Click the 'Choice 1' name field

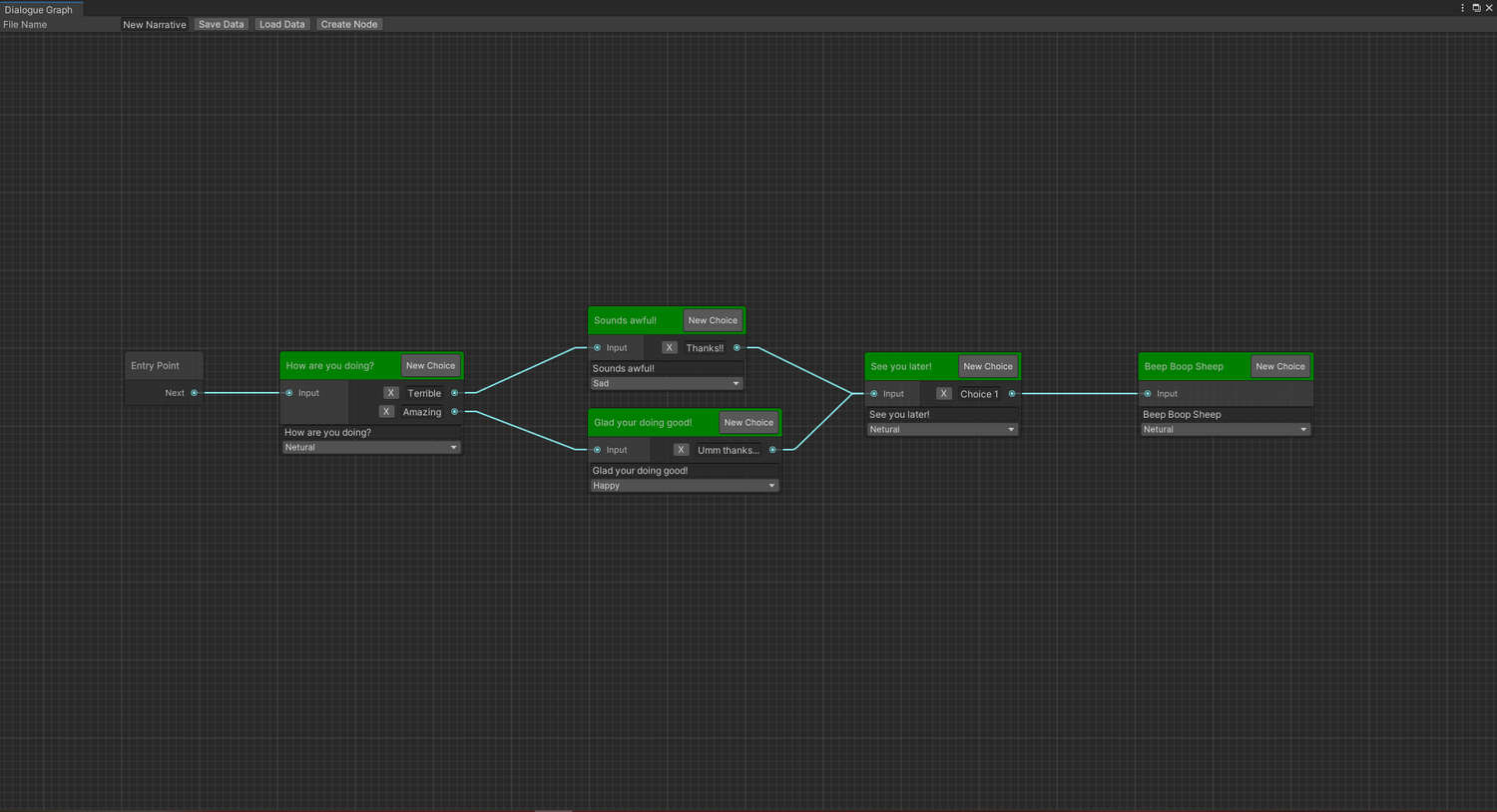coord(979,394)
